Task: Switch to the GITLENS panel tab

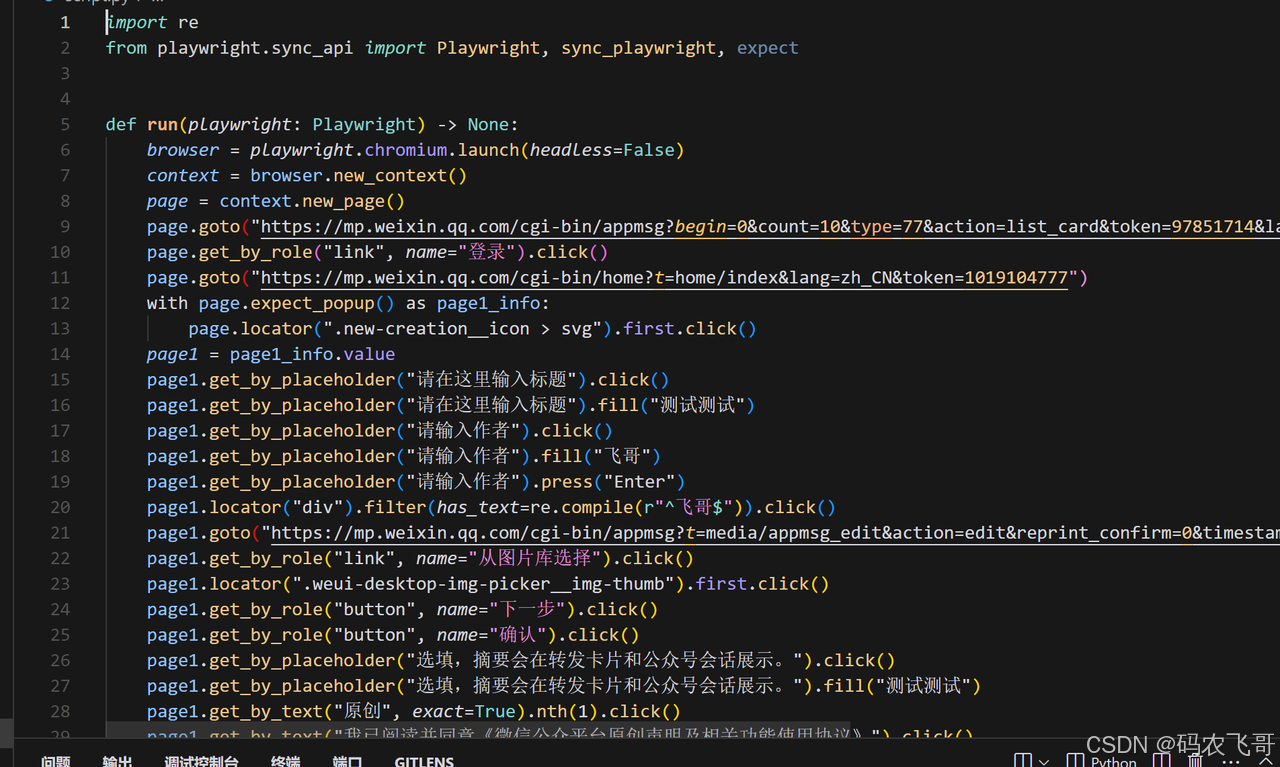Action: click(x=424, y=762)
